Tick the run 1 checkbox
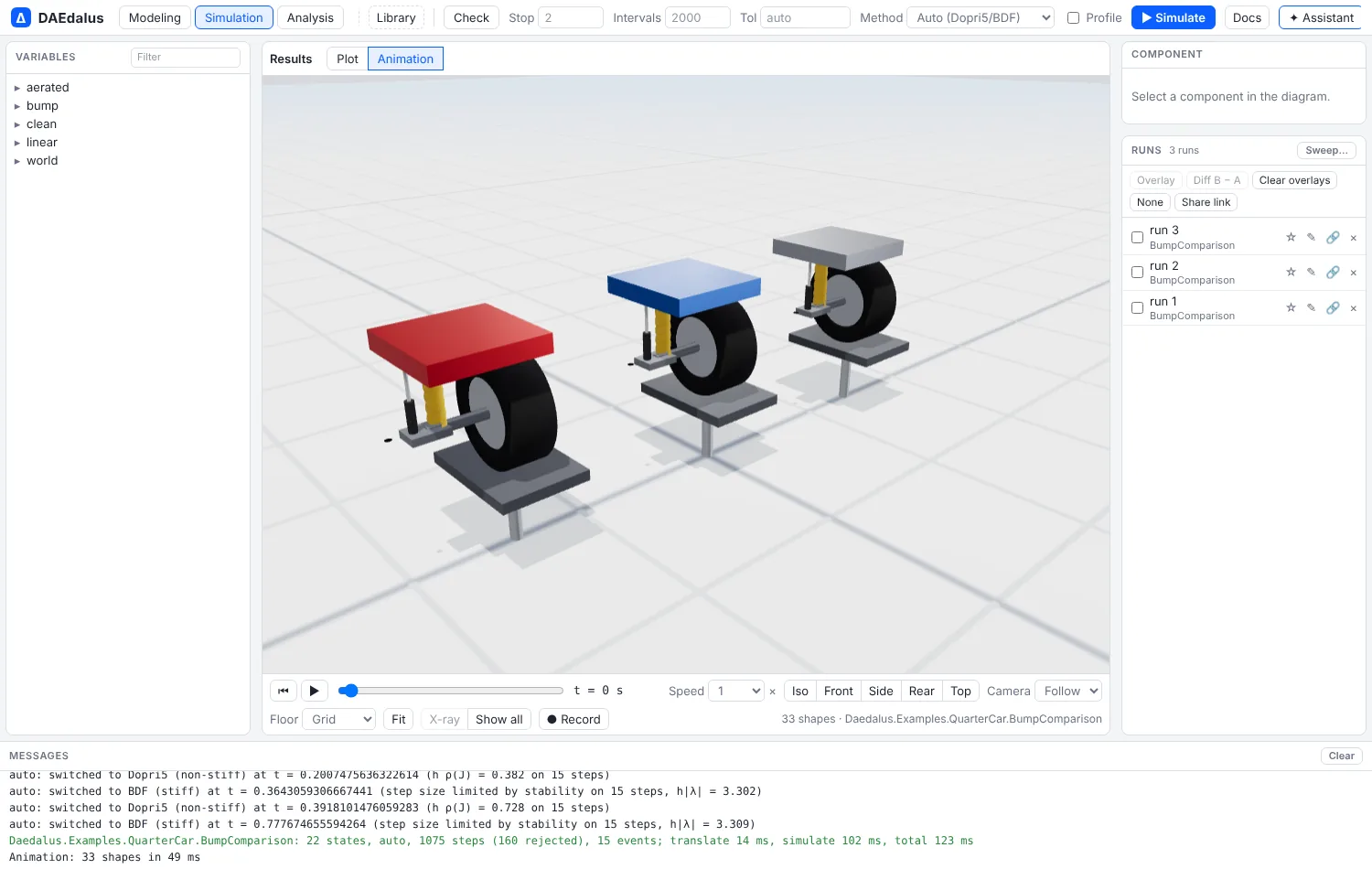 [x=1137, y=307]
